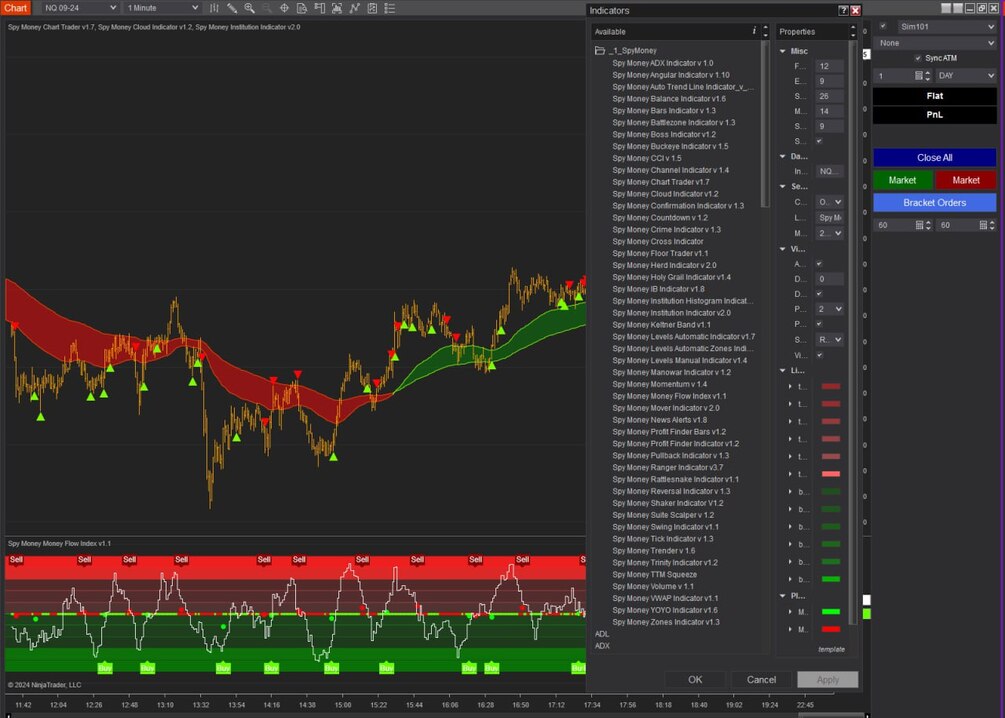The width and height of the screenshot is (1005, 718).
Task: Click the order quantity field showing 1
Action: click(x=893, y=76)
